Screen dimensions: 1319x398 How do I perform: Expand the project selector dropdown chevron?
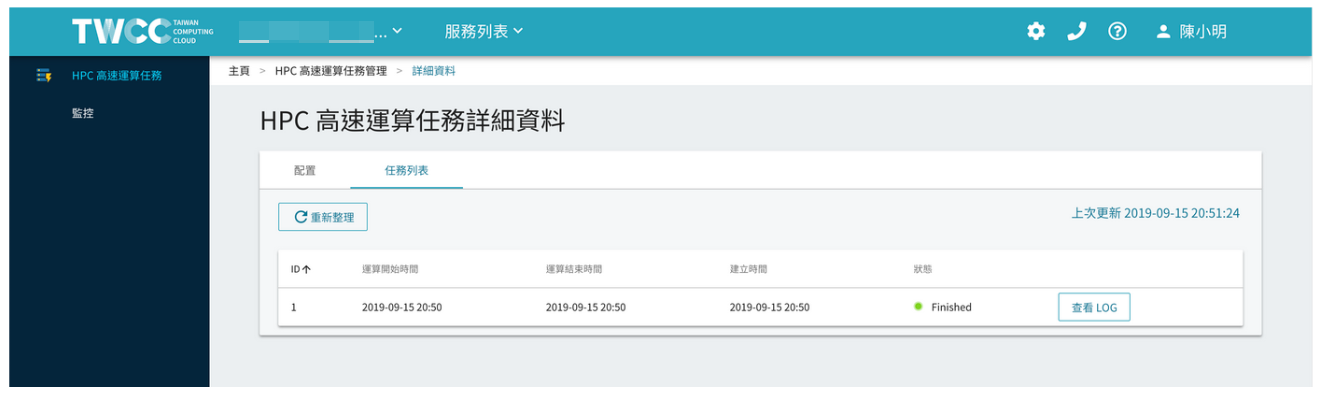click(x=398, y=31)
